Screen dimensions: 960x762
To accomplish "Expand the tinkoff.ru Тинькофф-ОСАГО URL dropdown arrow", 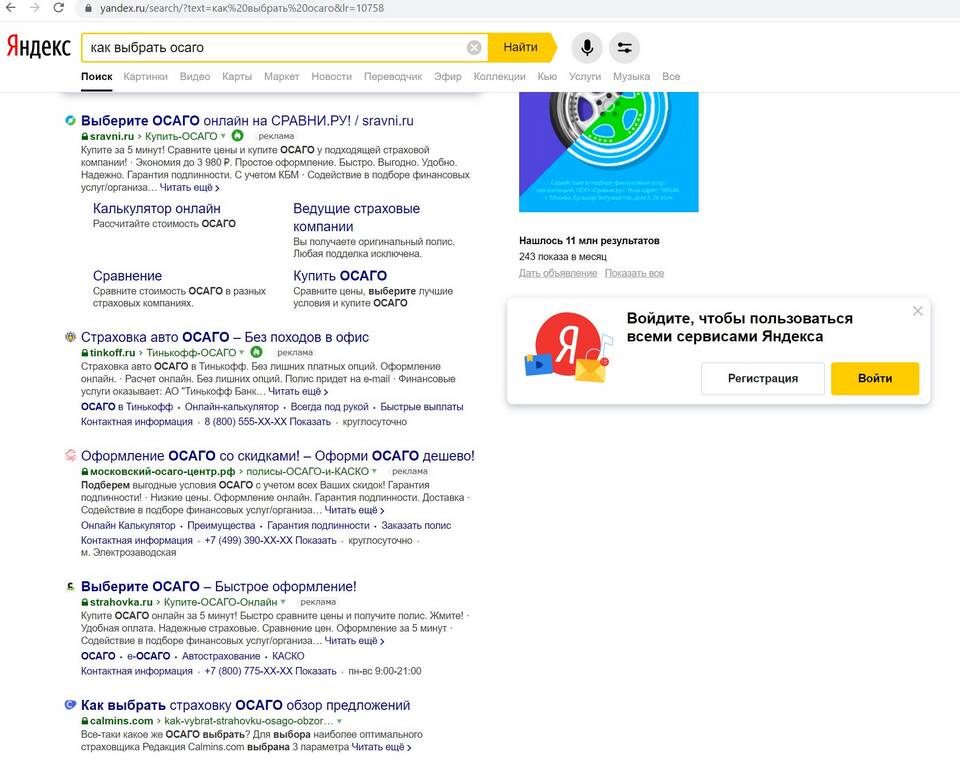I will click(242, 353).
